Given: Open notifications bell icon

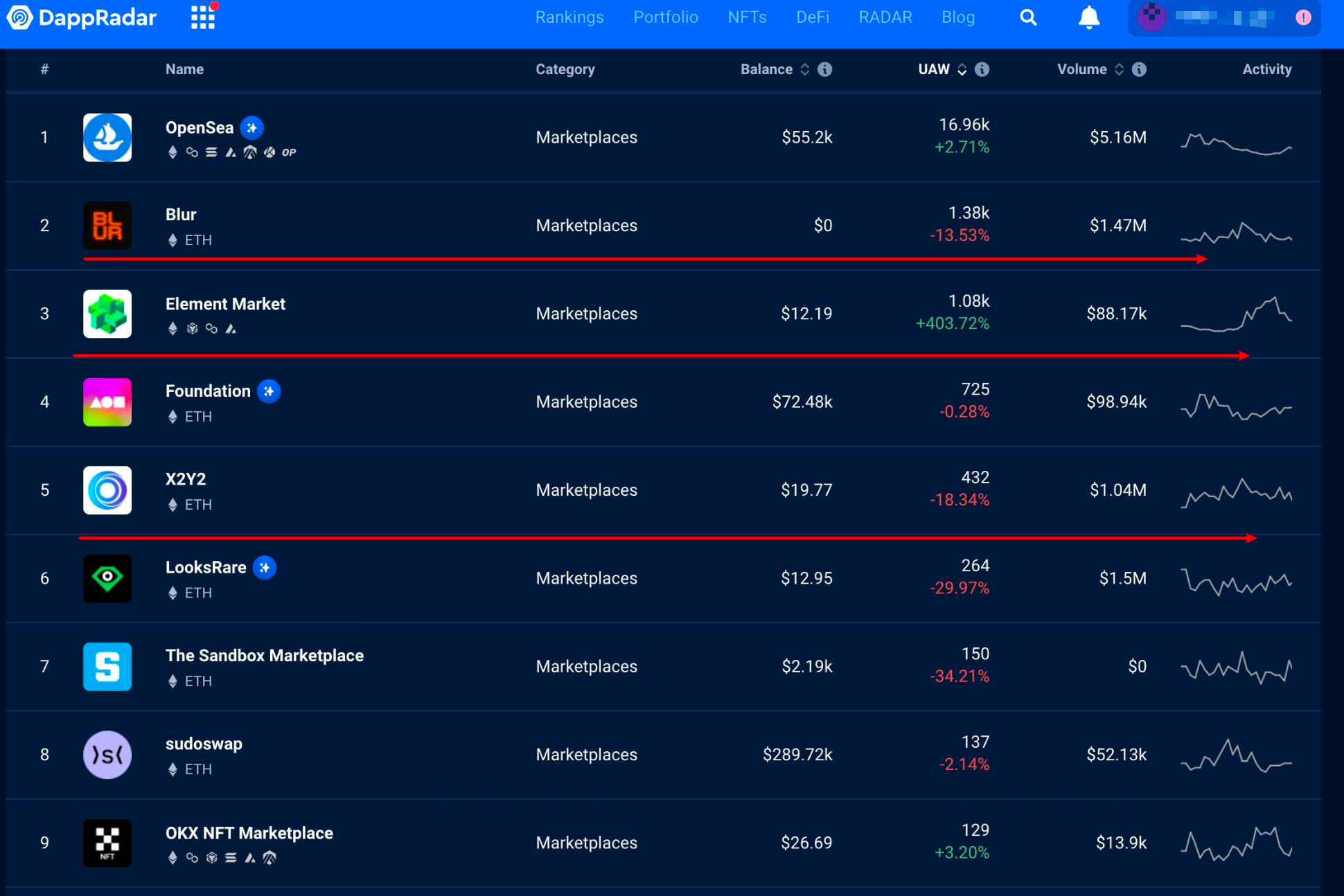Looking at the screenshot, I should coord(1089,17).
